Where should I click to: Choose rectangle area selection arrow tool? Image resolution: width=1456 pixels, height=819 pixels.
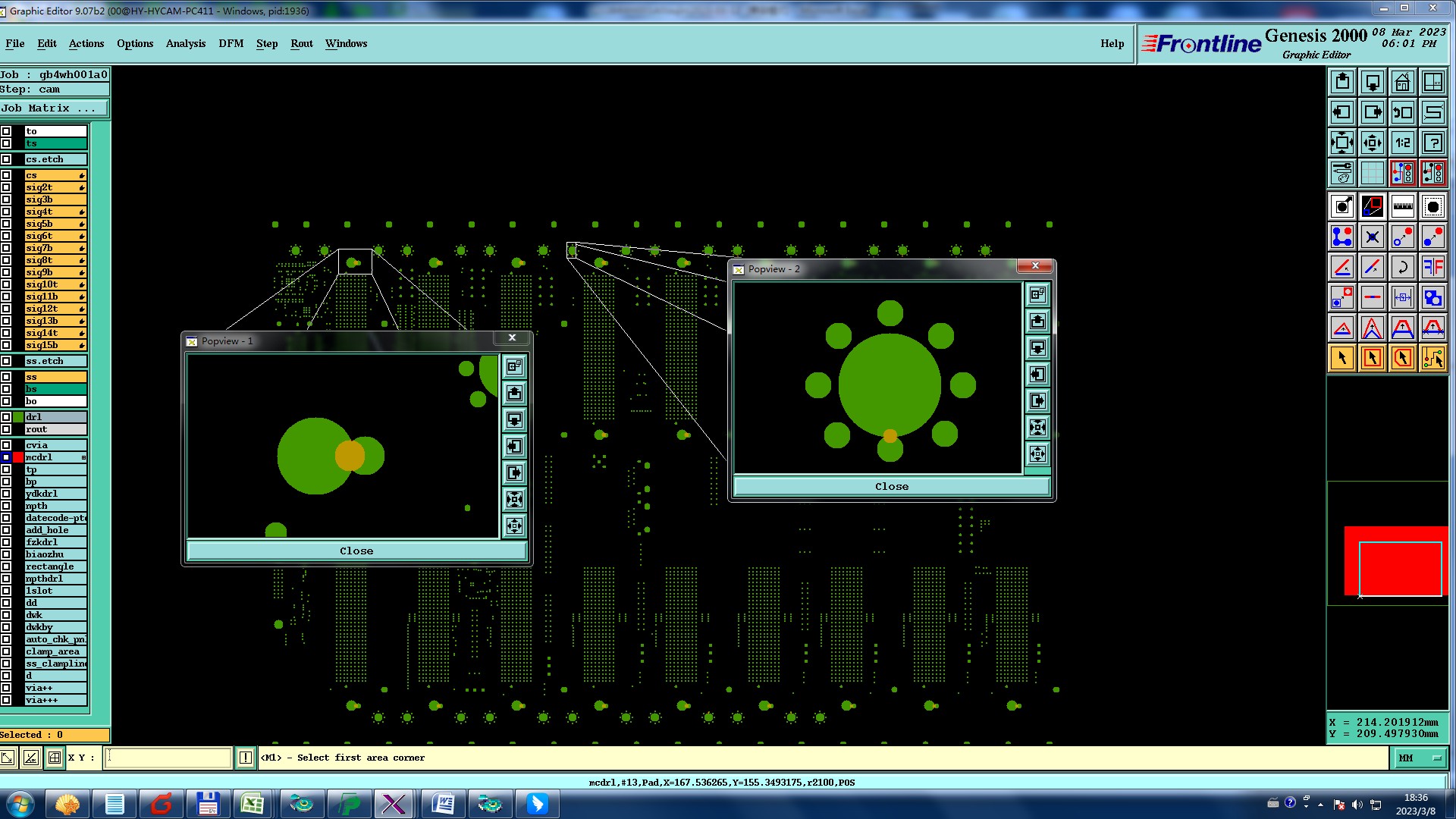pos(1372,358)
